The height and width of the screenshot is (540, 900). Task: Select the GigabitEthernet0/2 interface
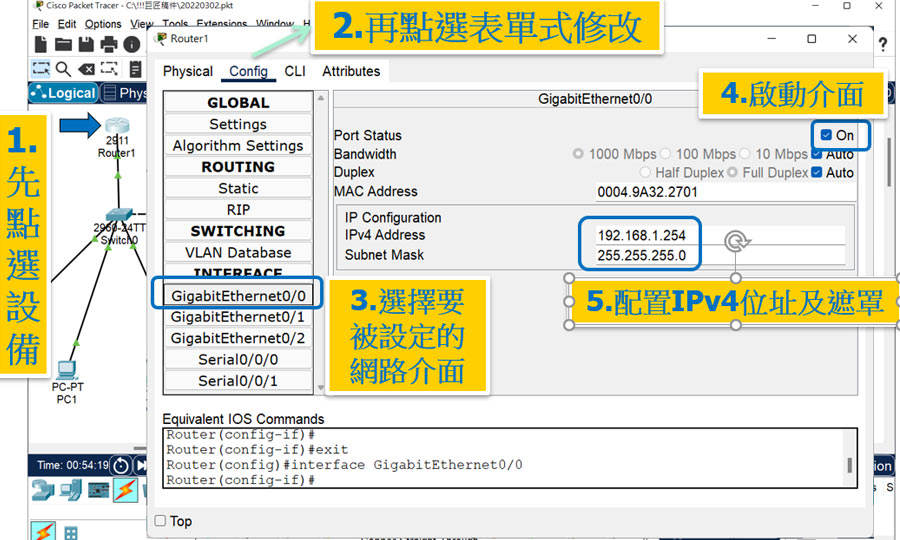tap(238, 338)
